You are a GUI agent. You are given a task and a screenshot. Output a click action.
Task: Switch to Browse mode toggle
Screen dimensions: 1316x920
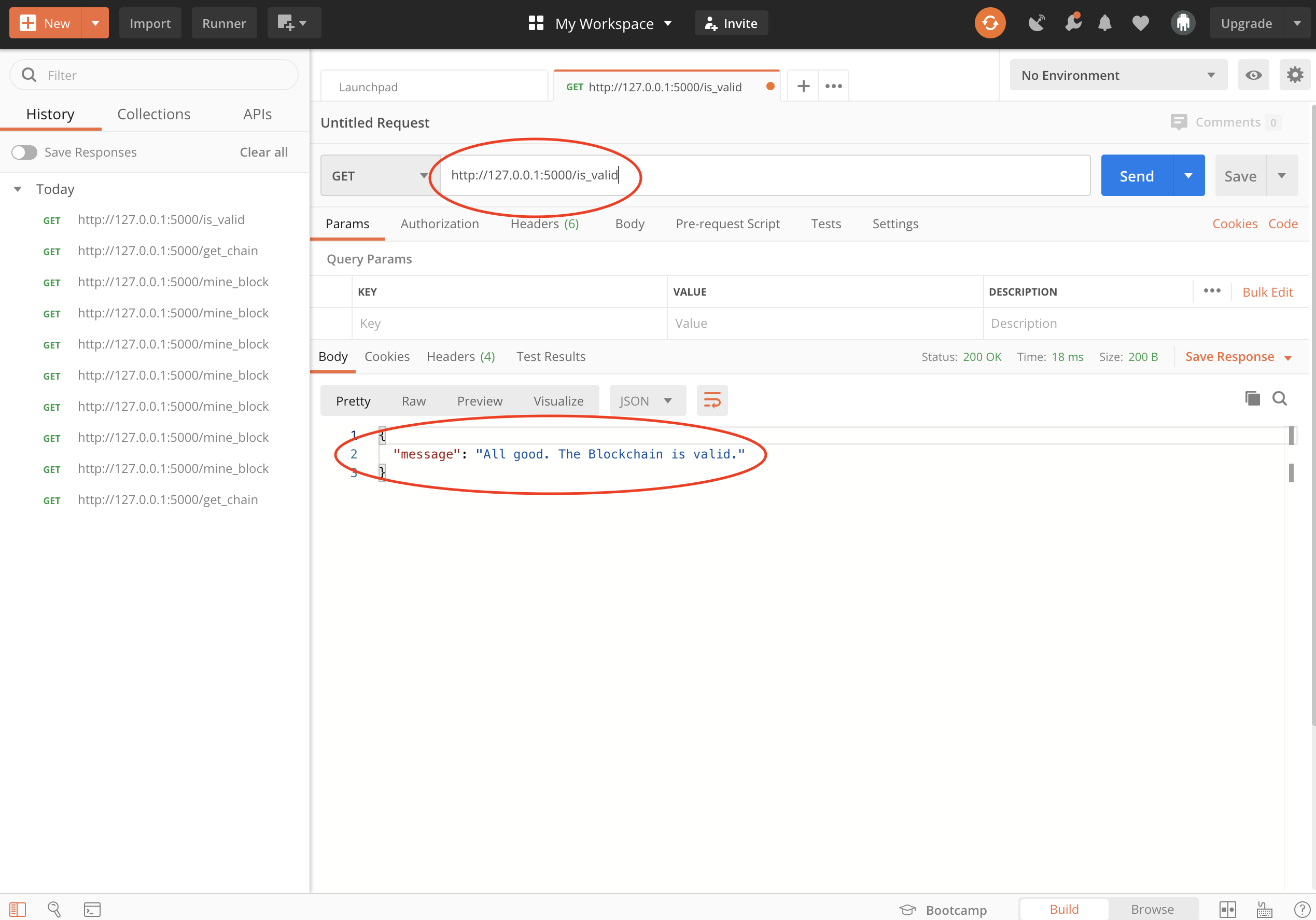click(x=1152, y=909)
